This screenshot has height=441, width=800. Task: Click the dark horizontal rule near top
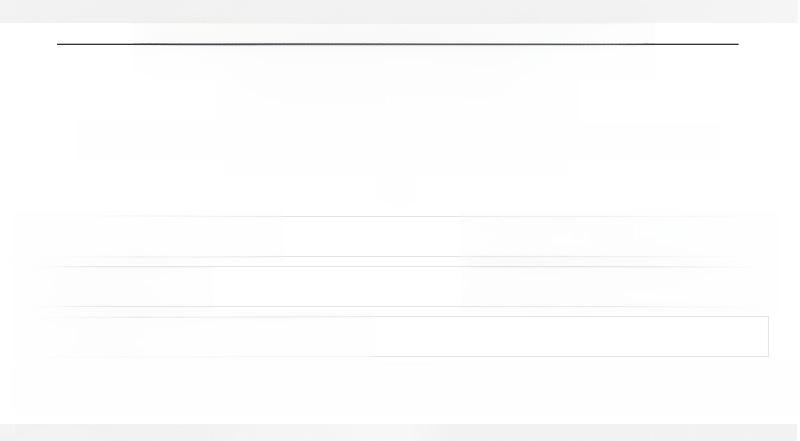tap(397, 44)
